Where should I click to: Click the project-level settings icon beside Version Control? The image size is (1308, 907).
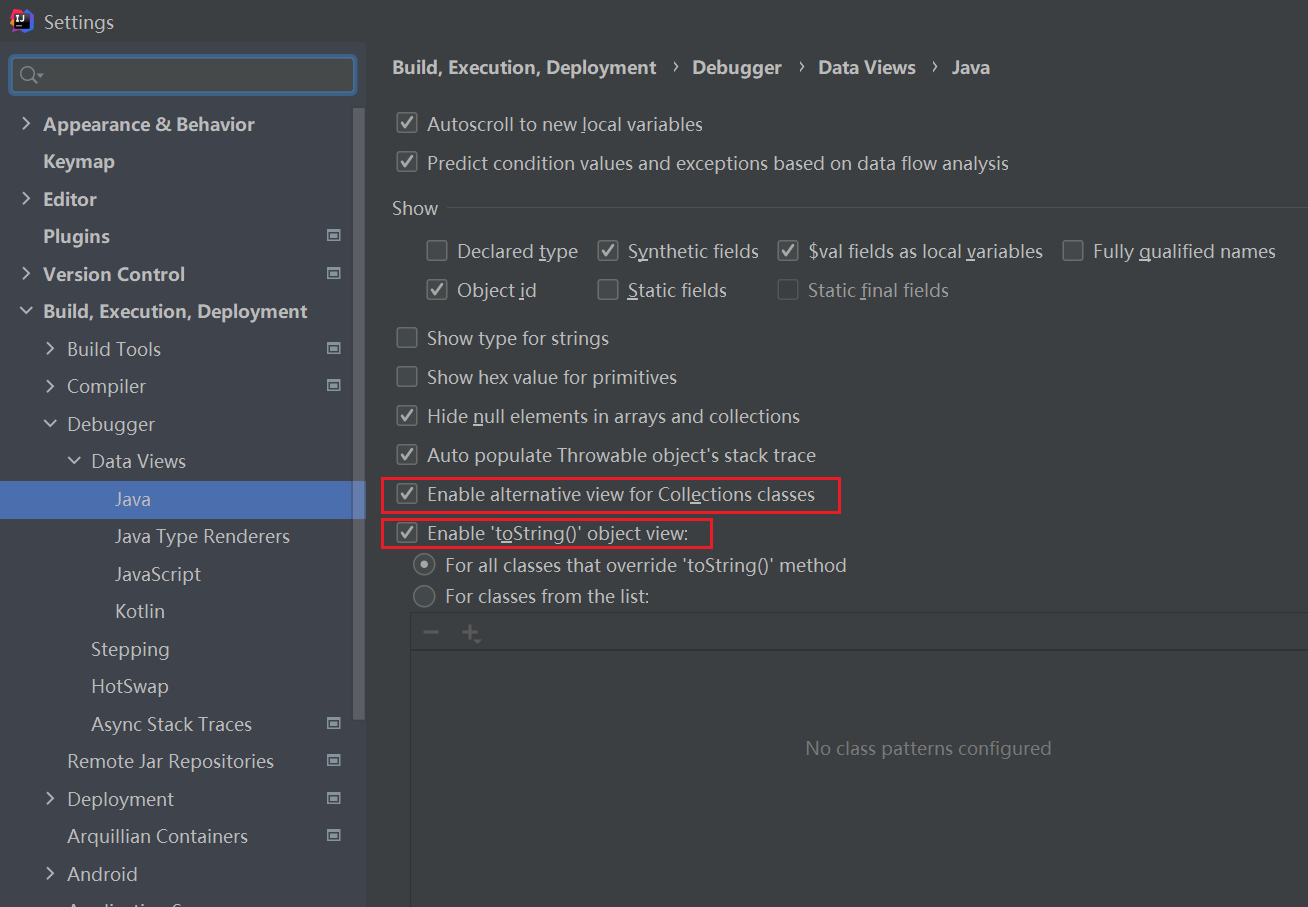(334, 273)
